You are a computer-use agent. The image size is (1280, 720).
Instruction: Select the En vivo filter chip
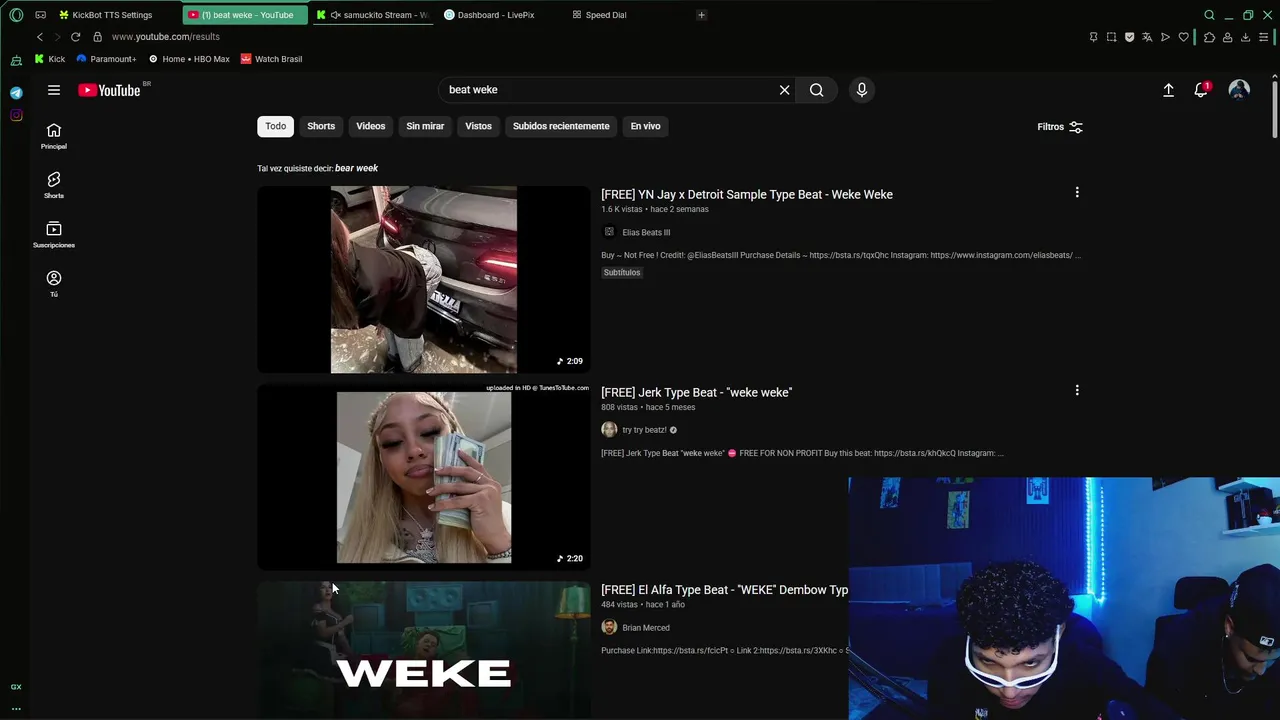coord(645,126)
